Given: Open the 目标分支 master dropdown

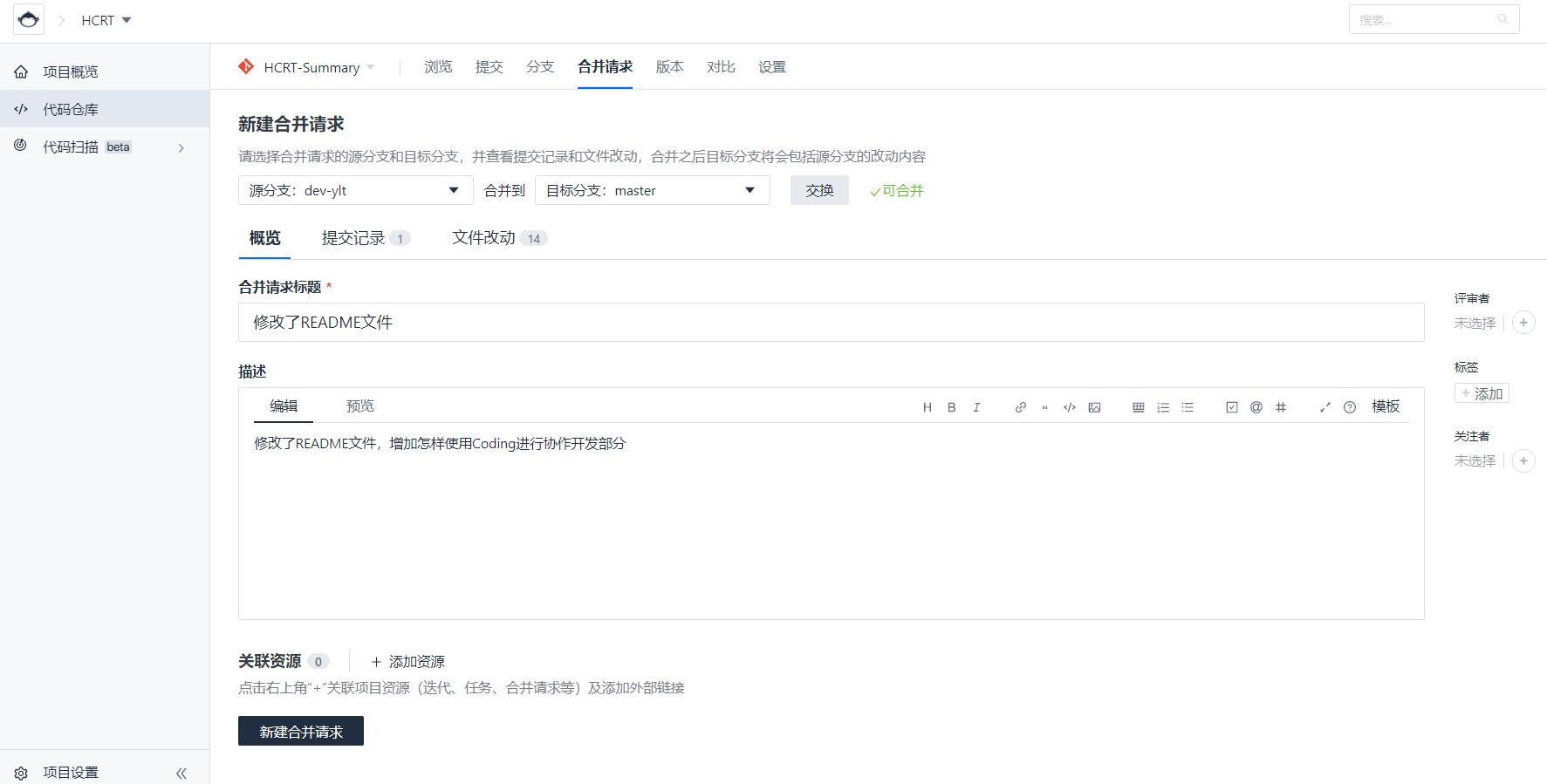Looking at the screenshot, I should (653, 190).
